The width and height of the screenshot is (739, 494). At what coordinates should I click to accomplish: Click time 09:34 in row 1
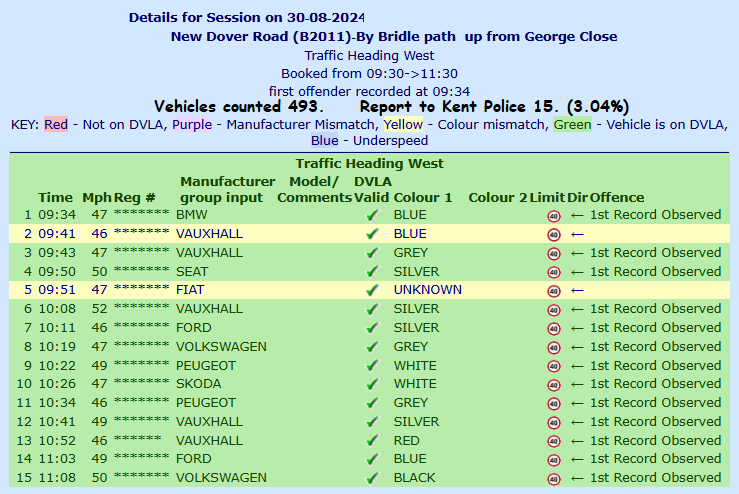point(57,215)
